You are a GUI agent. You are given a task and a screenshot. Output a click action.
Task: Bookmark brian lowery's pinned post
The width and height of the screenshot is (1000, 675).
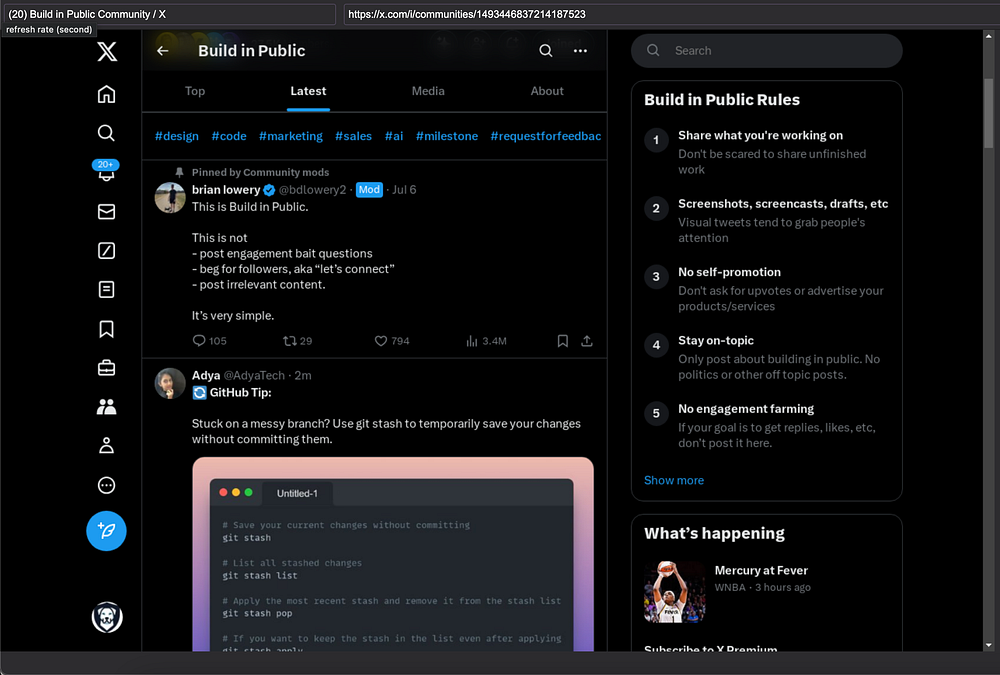562,341
